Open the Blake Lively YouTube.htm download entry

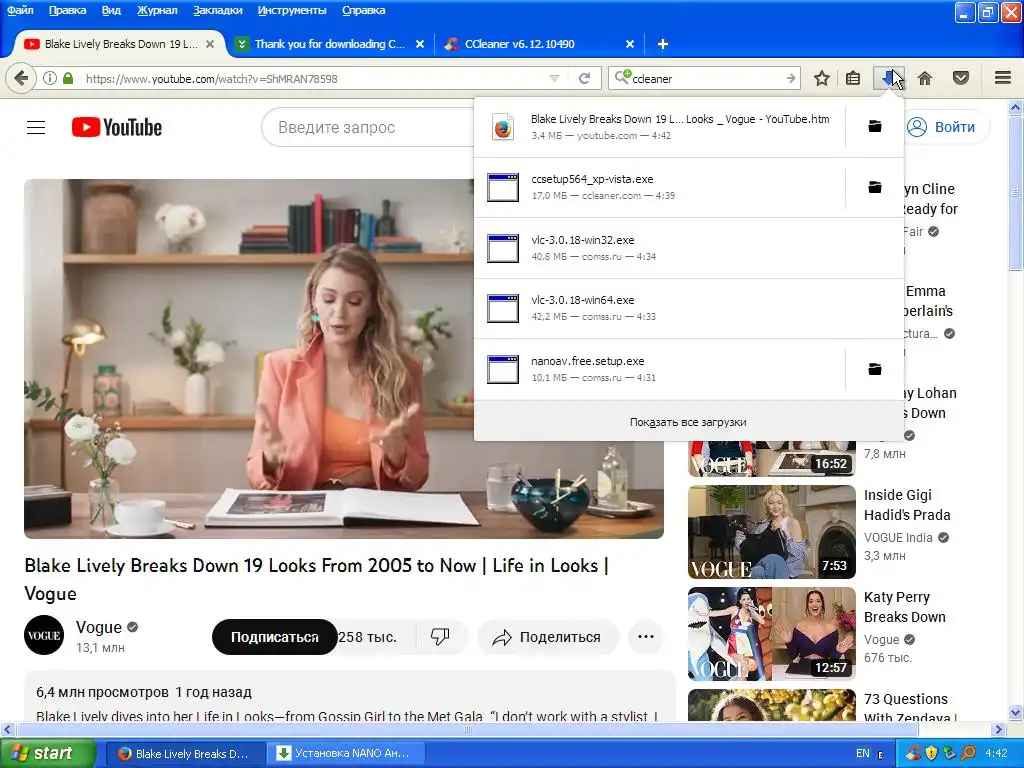click(x=660, y=127)
